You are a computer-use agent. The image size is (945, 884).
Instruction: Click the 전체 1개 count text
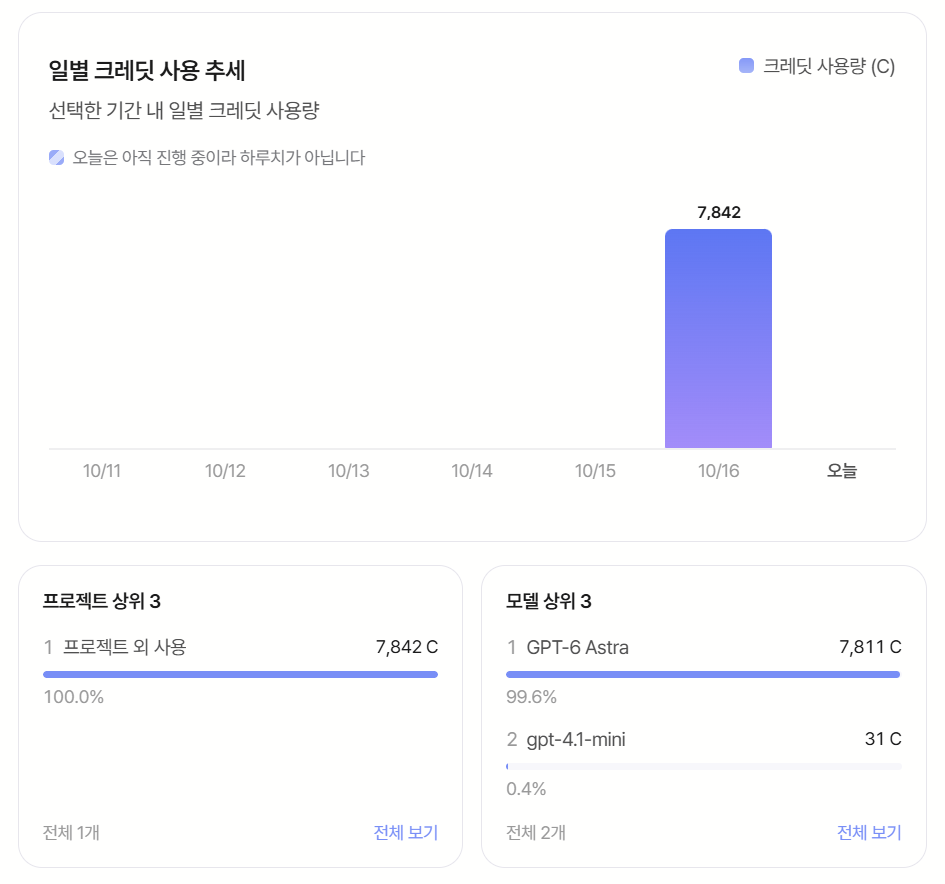click(71, 832)
